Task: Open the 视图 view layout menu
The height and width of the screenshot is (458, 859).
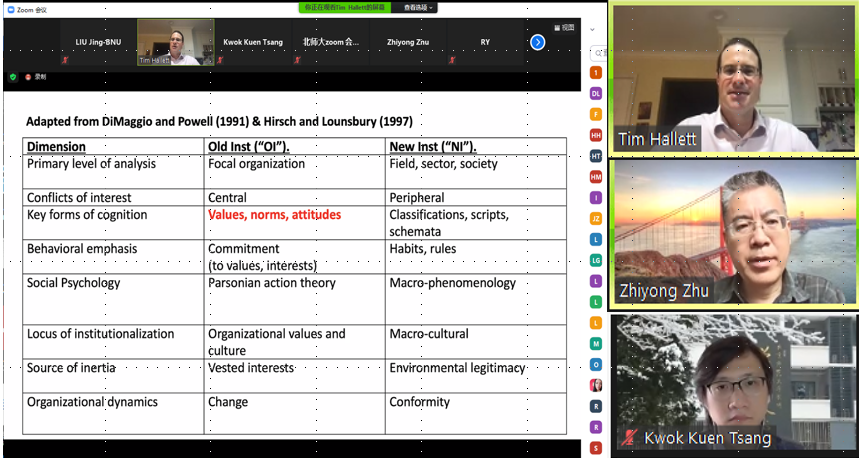Action: pyautogui.click(x=564, y=27)
